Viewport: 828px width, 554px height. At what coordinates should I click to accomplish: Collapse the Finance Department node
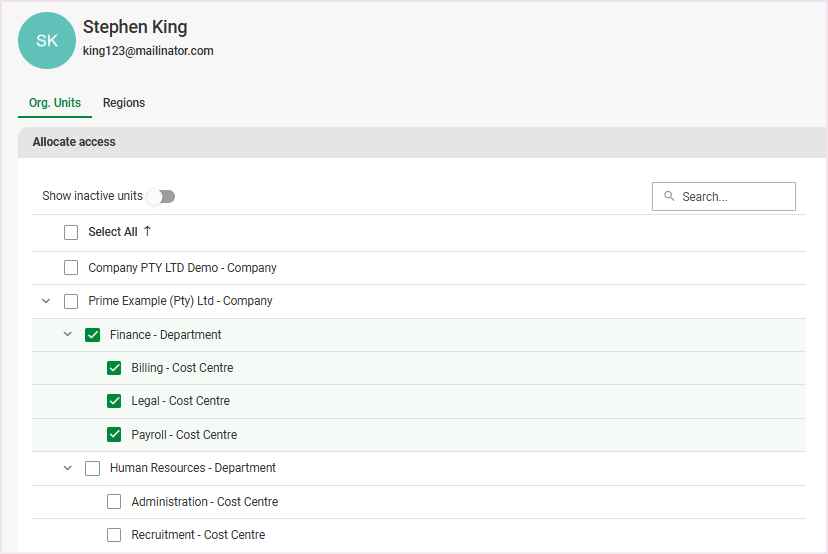pyautogui.click(x=68, y=335)
